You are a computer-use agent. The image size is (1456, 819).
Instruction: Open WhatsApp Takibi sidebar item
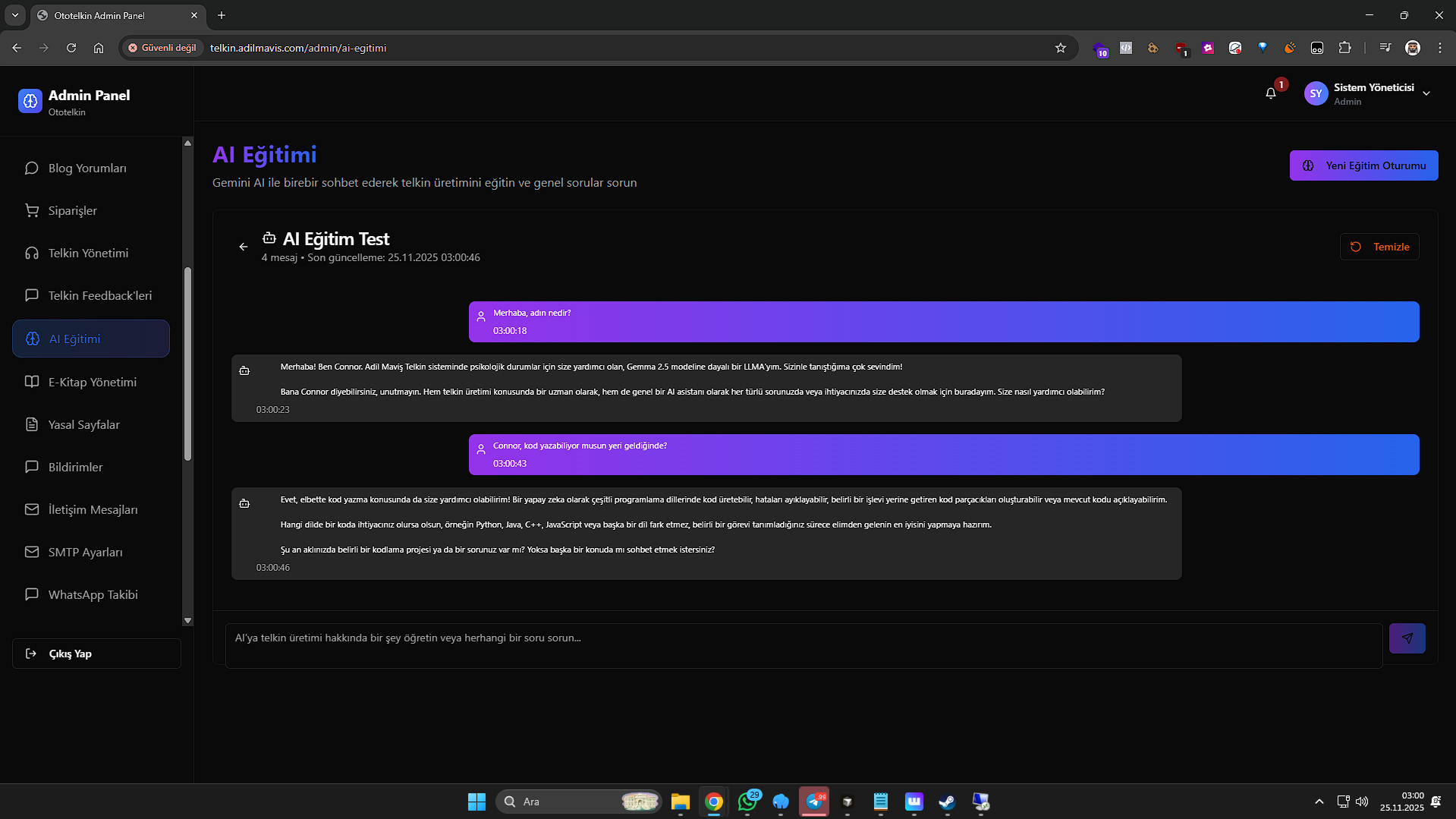pyautogui.click(x=93, y=595)
